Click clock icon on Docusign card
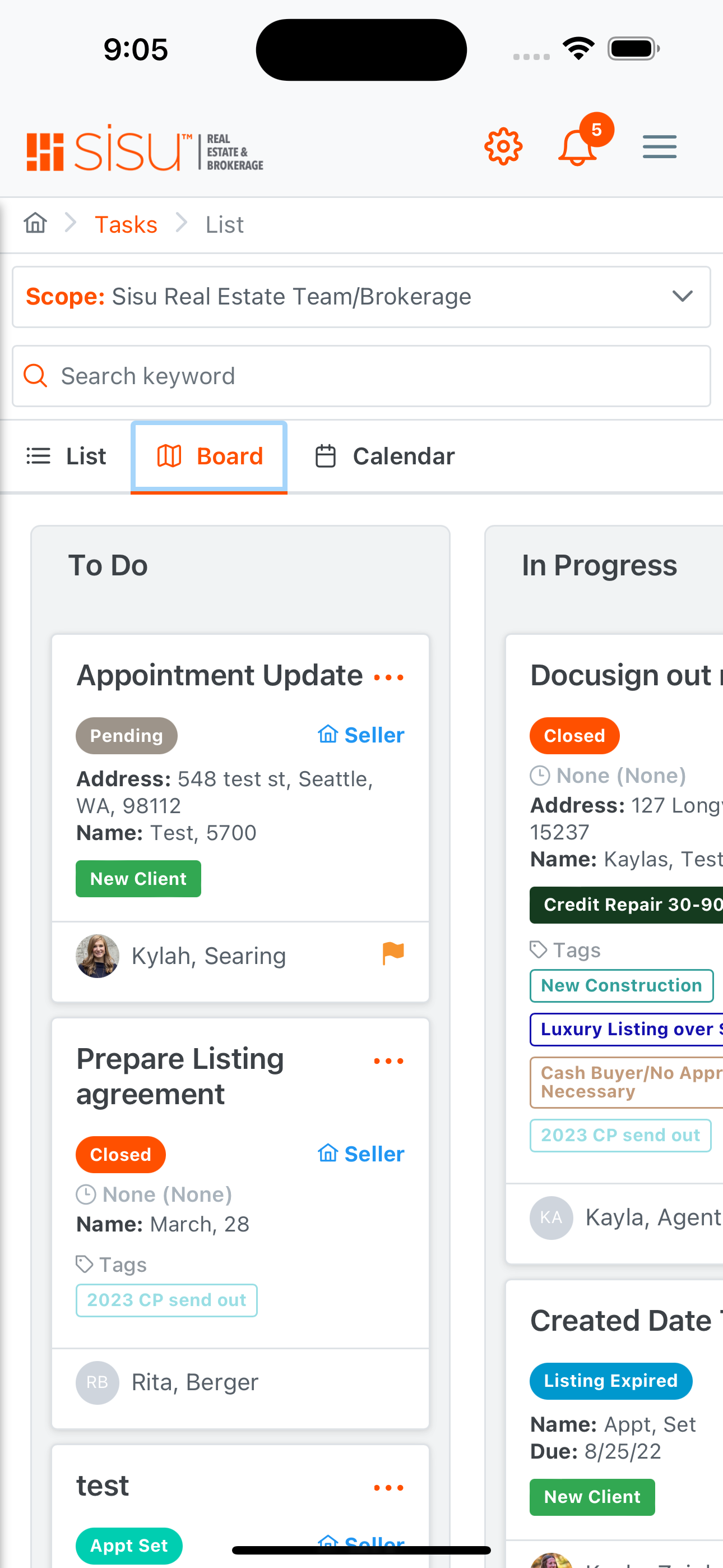The image size is (723, 1568). tap(540, 776)
